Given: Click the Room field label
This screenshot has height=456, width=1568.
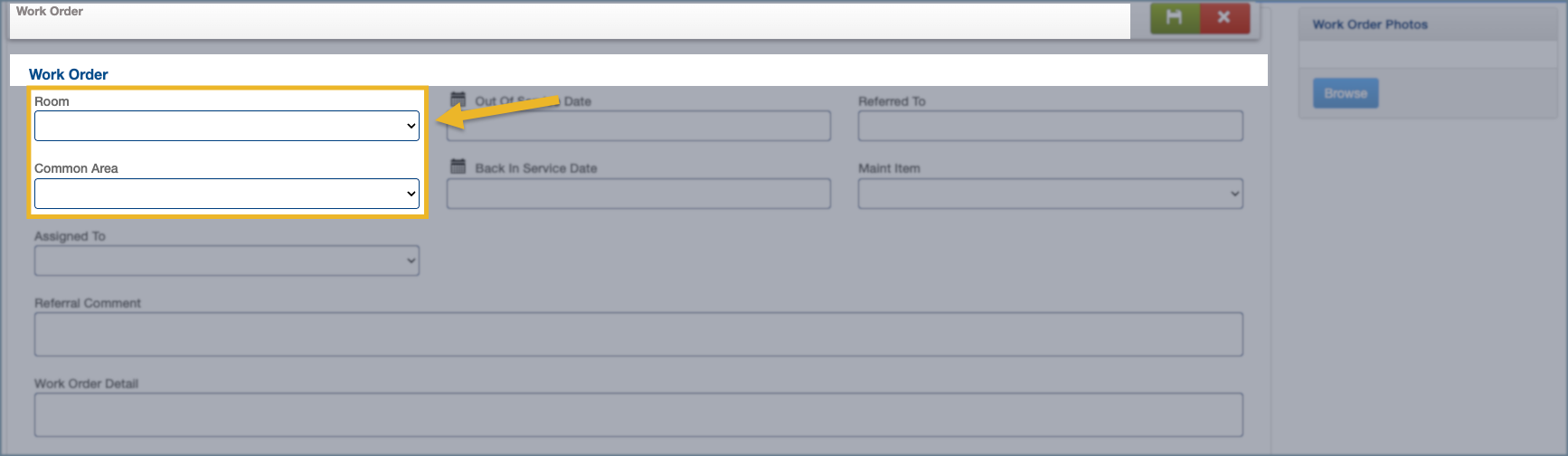Looking at the screenshot, I should point(52,101).
